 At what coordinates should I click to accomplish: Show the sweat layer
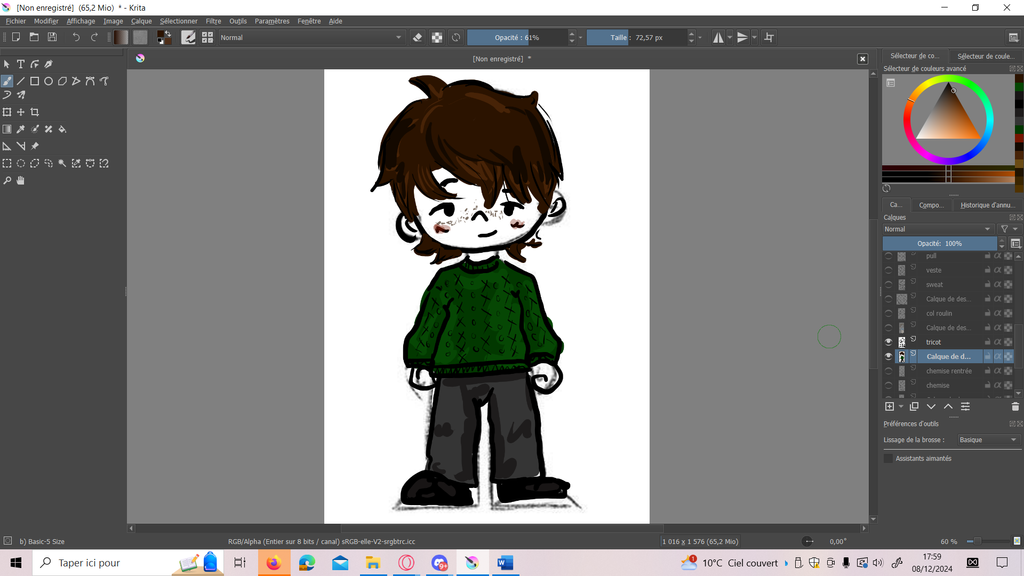[888, 285]
